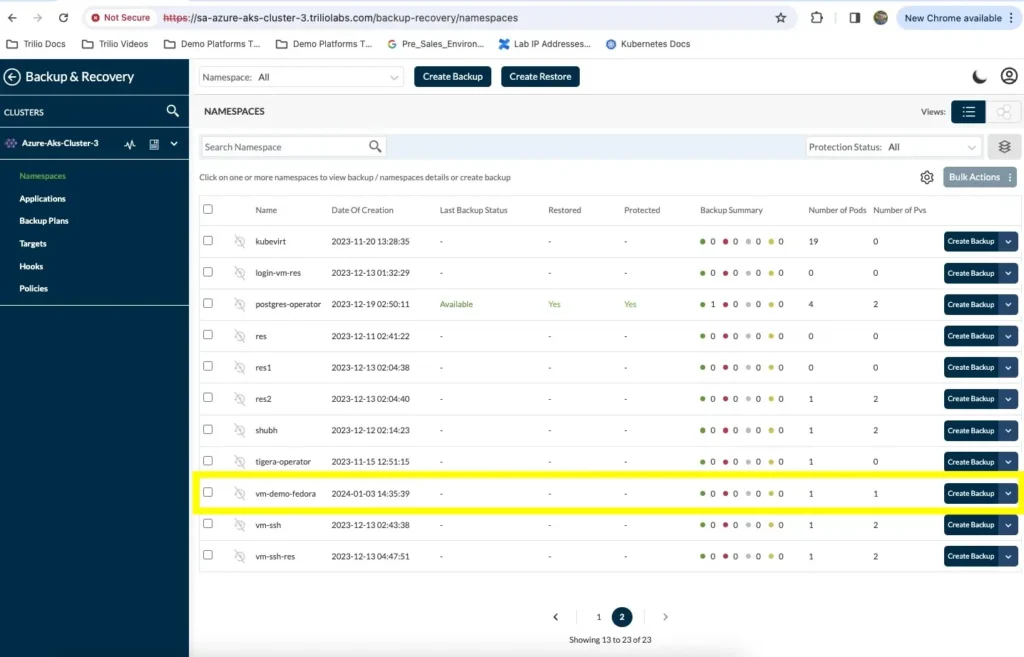Click the Azure-Aks-Cluster-3 health pulse icon

pos(130,144)
